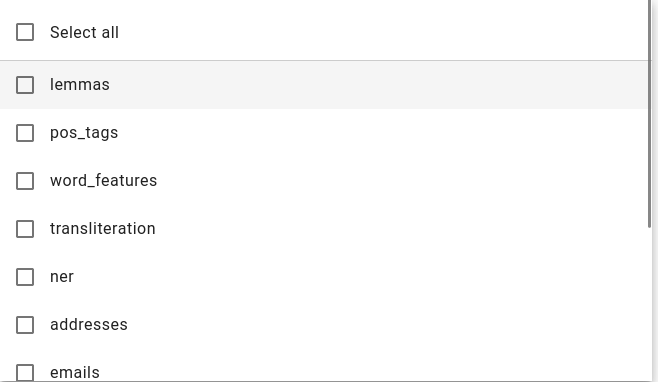Check the pos_tags box
Image resolution: width=658 pixels, height=382 pixels.
[x=25, y=133]
